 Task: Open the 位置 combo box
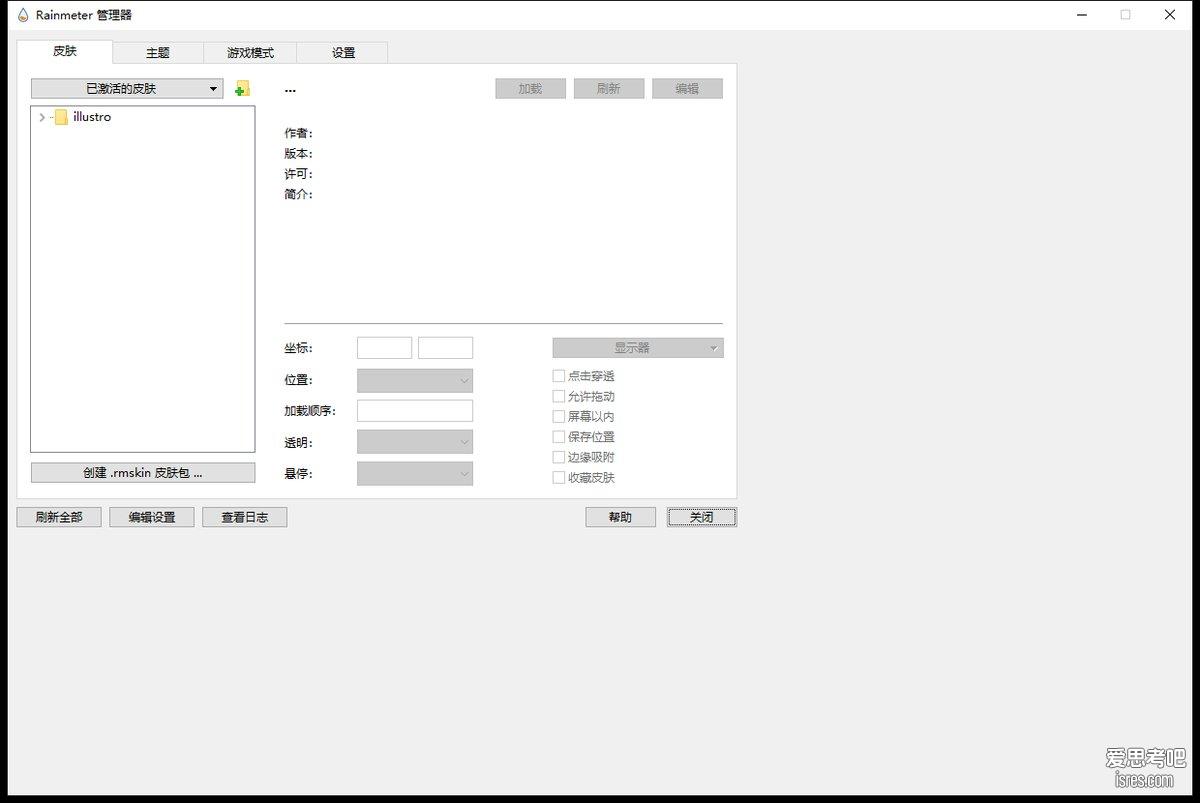pyautogui.click(x=415, y=380)
